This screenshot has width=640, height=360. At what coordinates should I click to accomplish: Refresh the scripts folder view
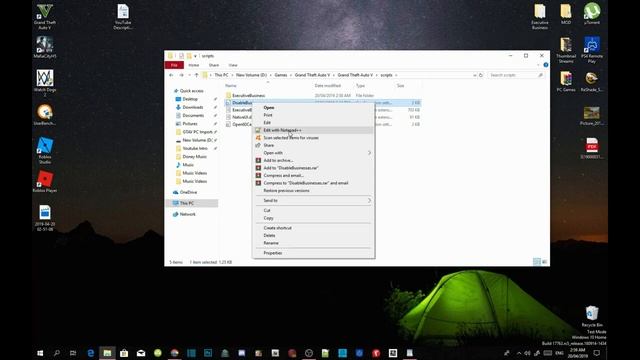click(x=481, y=75)
